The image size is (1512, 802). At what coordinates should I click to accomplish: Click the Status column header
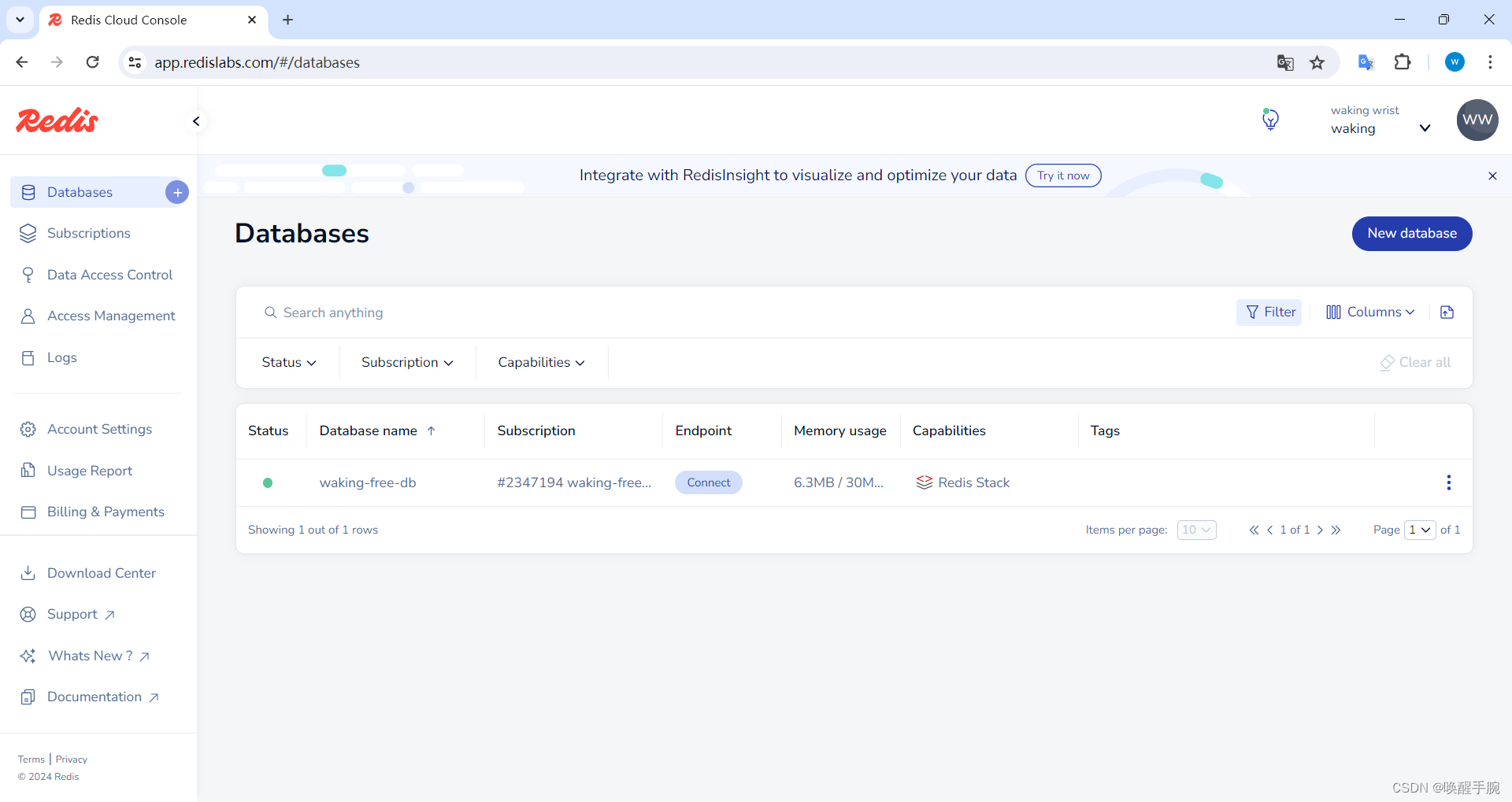[268, 431]
